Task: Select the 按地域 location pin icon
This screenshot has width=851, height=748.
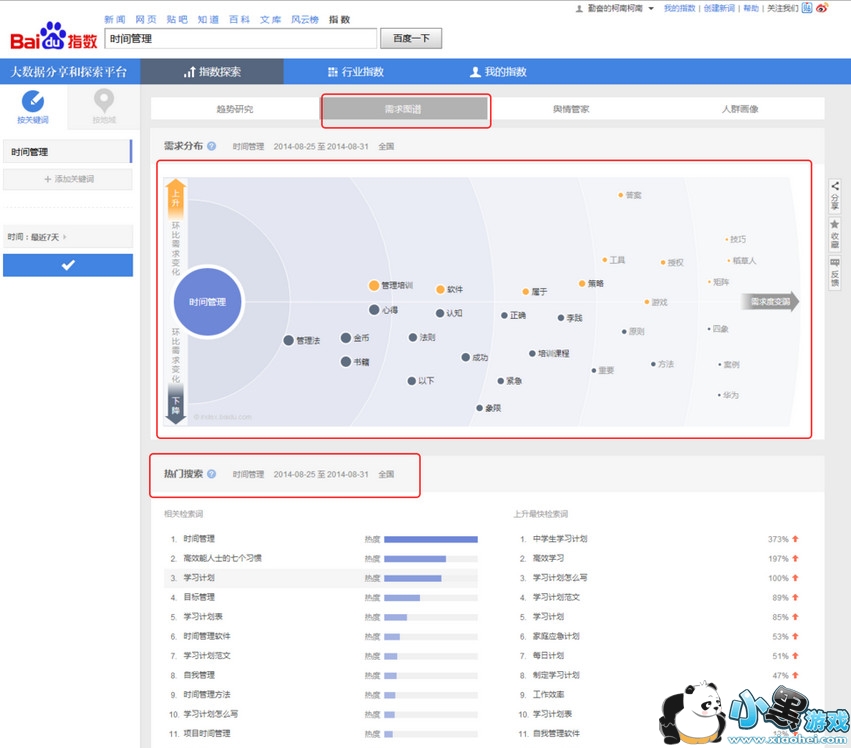Action: point(104,101)
